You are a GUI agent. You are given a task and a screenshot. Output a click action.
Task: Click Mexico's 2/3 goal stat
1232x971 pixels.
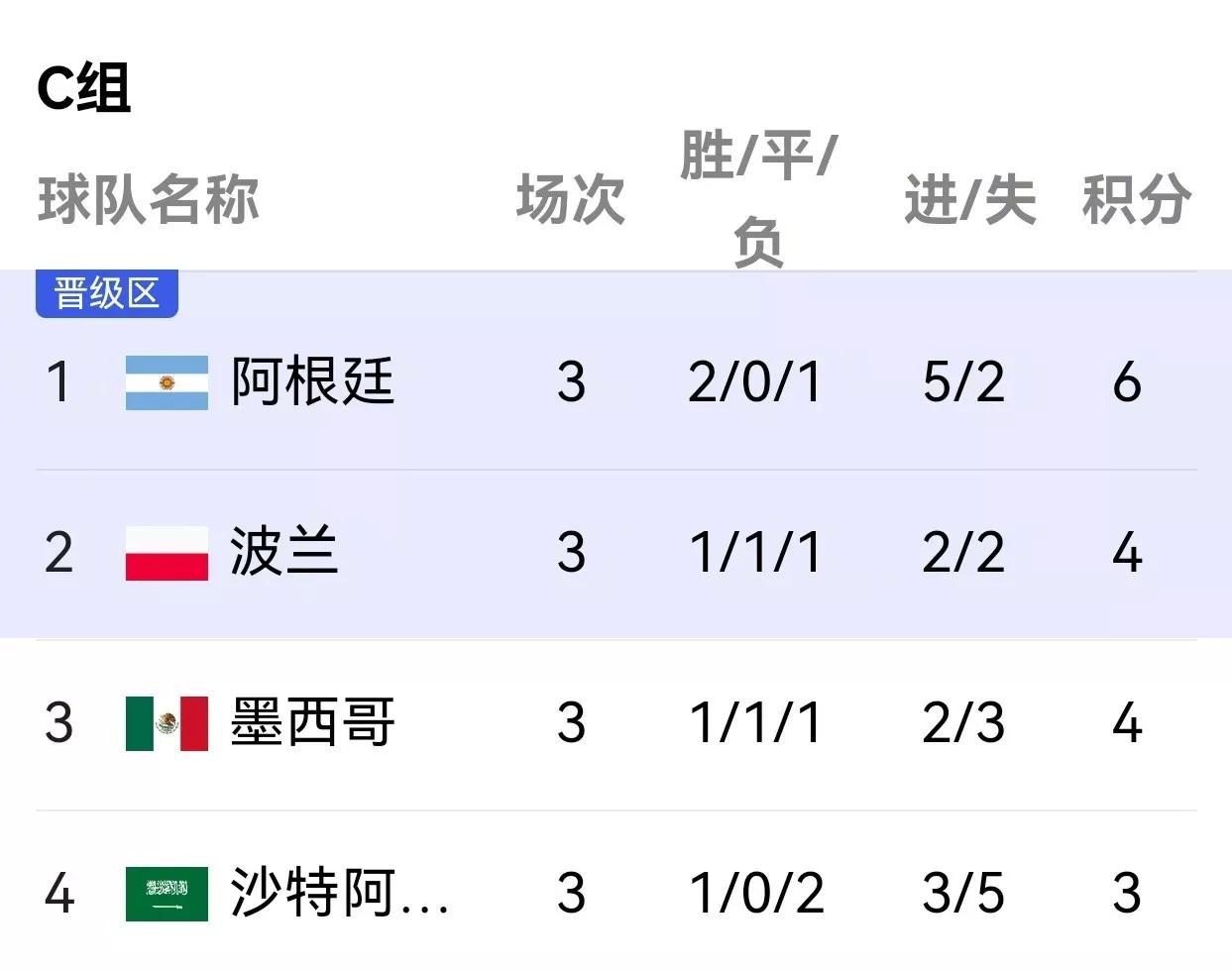(963, 721)
